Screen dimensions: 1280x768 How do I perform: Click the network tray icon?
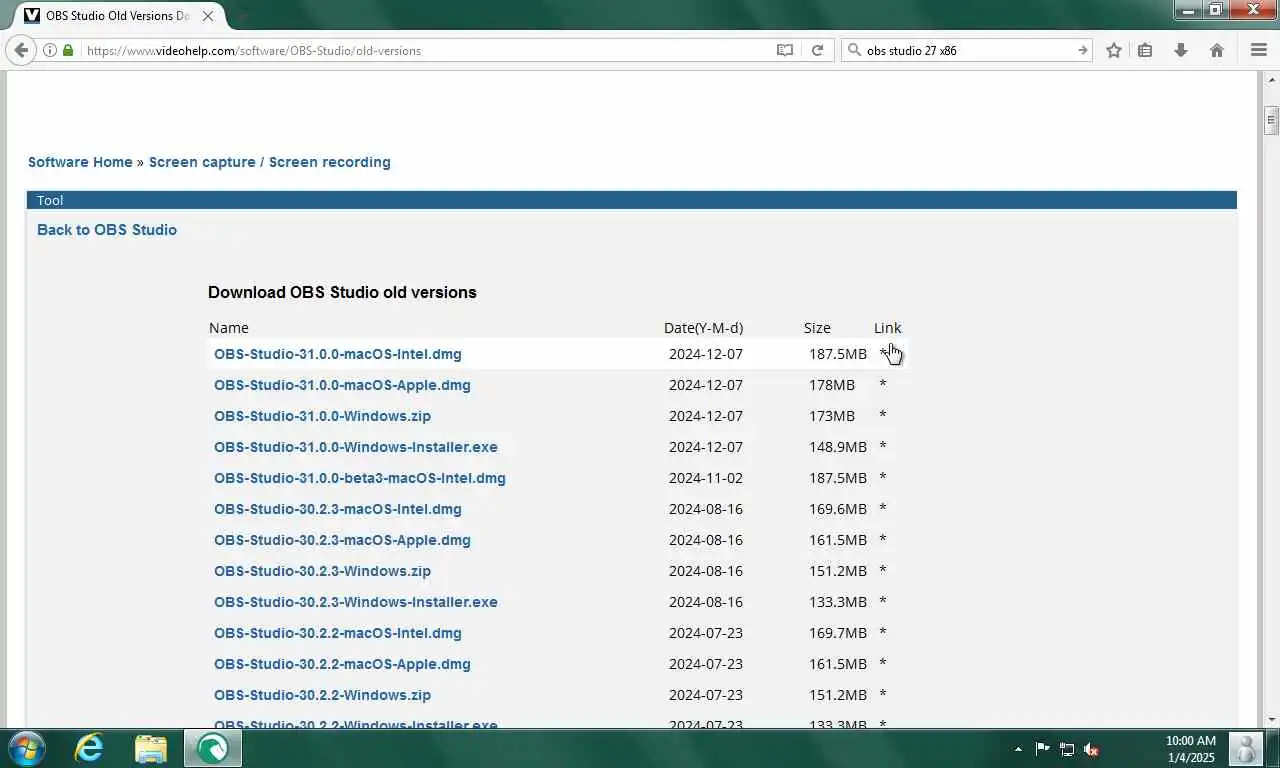pyautogui.click(x=1067, y=749)
